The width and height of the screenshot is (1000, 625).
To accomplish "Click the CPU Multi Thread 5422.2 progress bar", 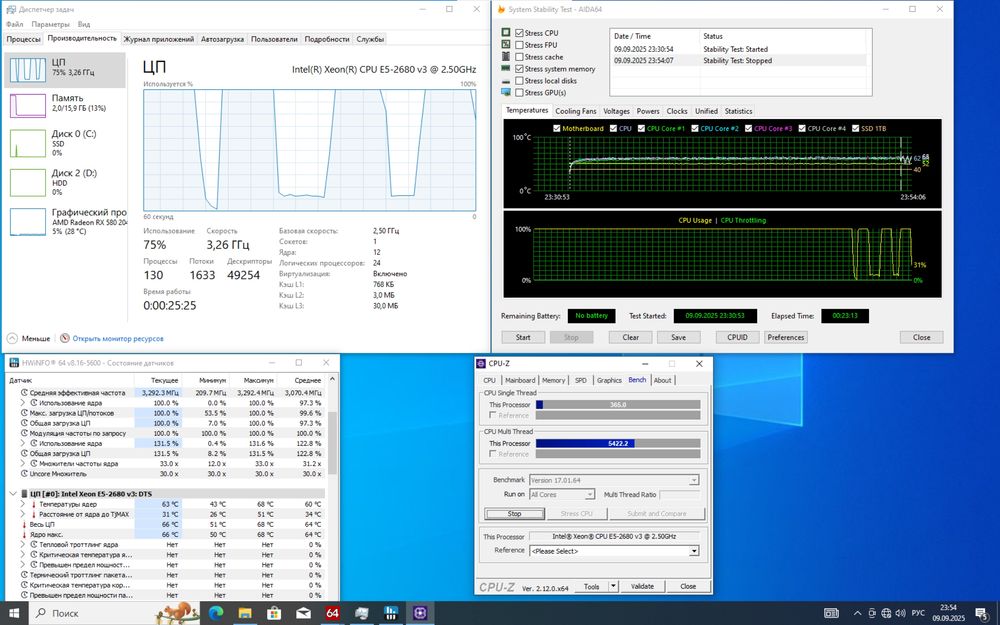I will point(618,443).
